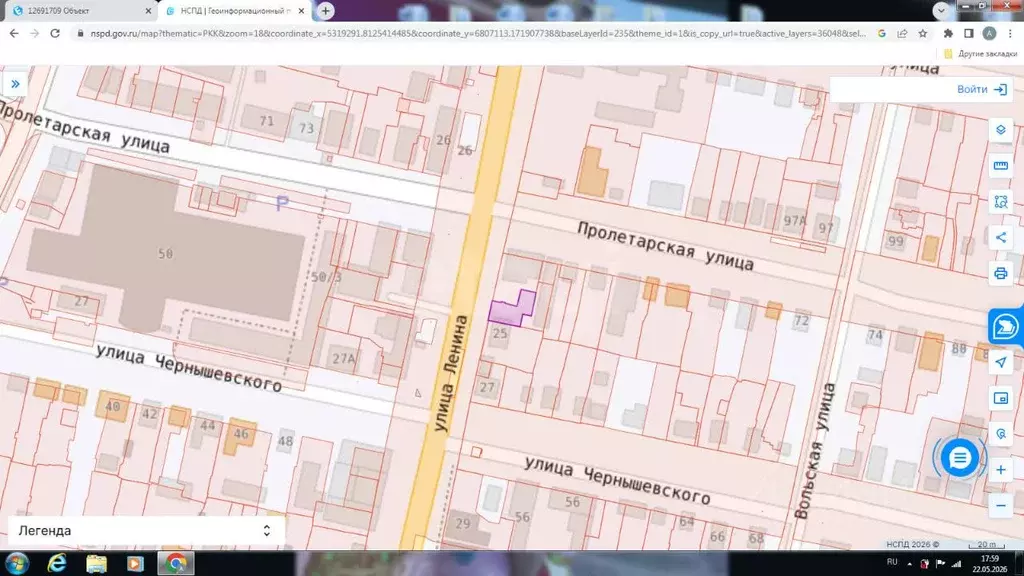Select the НСПД Геоинформационный browser tab
Image resolution: width=1024 pixels, height=576 pixels.
coord(234,11)
